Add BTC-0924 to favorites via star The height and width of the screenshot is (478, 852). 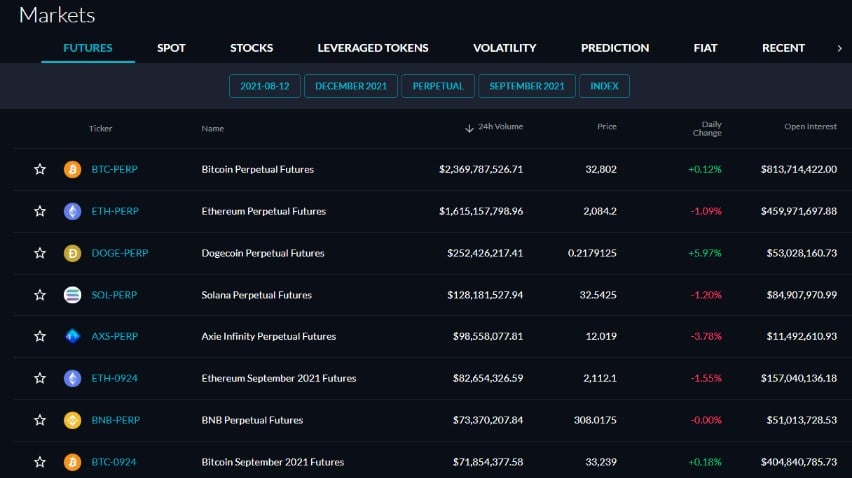pos(40,462)
